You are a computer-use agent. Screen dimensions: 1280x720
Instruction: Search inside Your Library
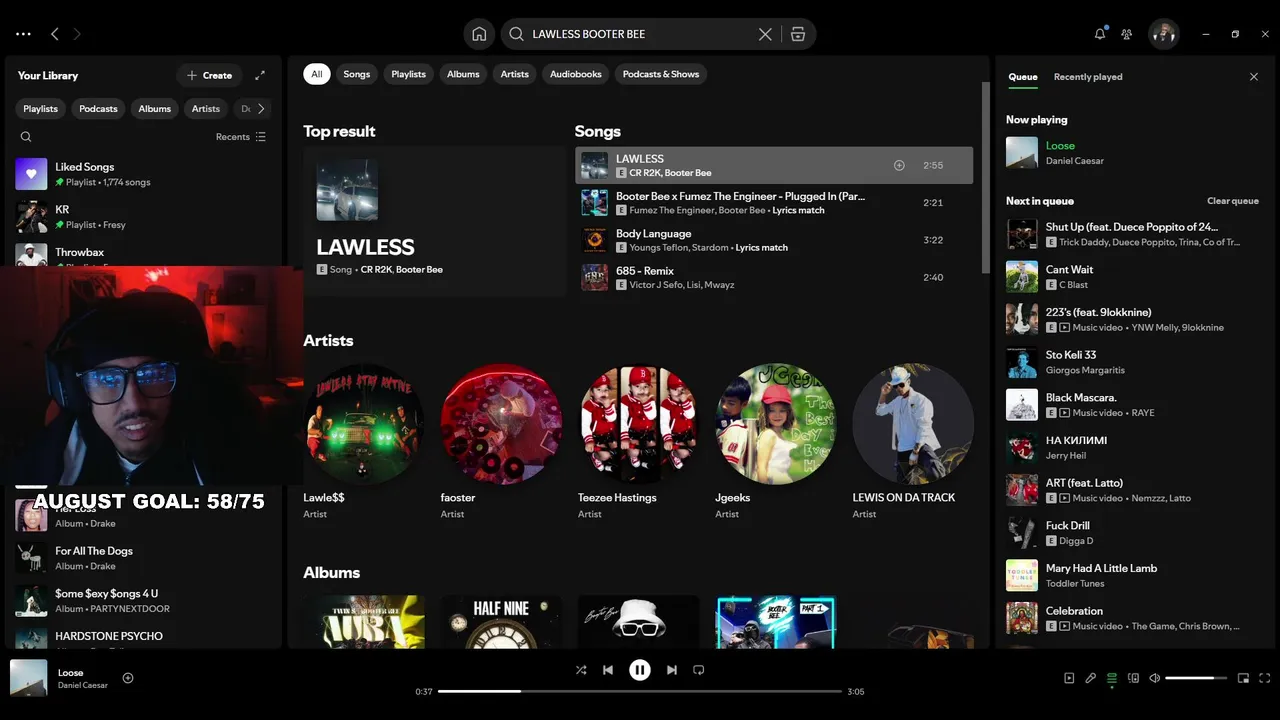coord(26,137)
